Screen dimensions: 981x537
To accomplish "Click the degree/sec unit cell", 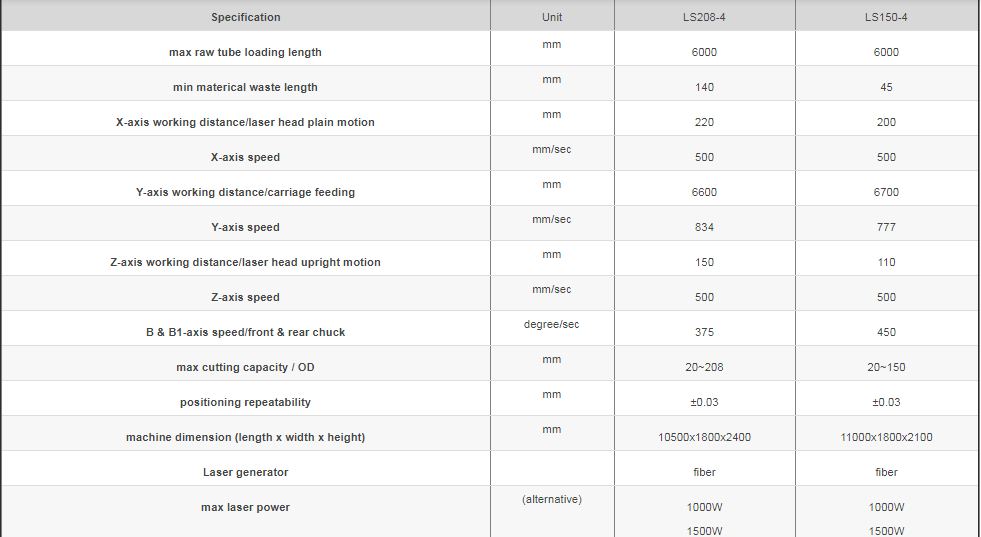I will point(552,324).
